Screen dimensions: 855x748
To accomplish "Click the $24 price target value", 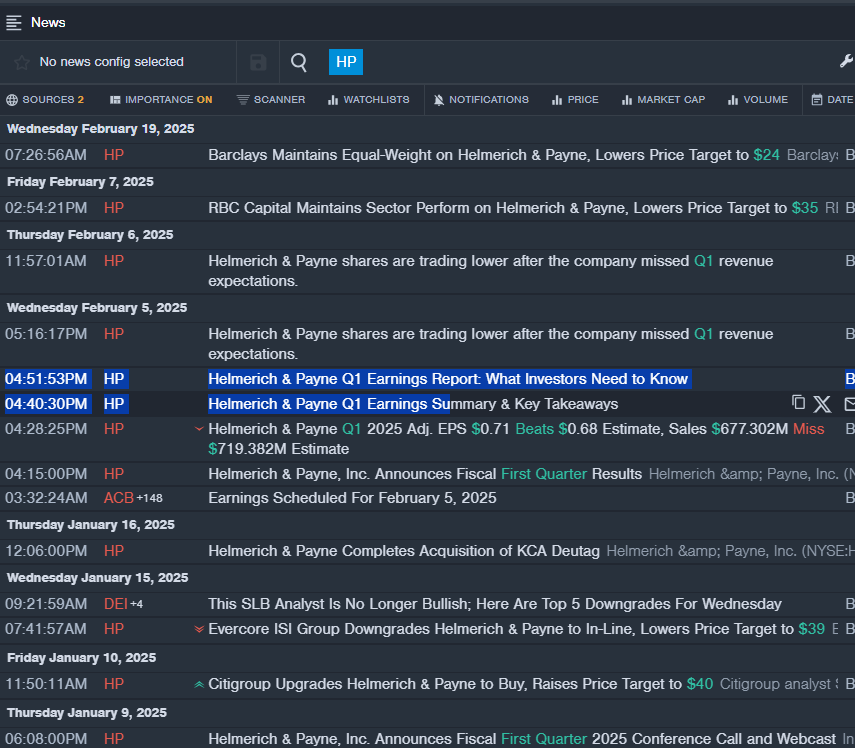I will (x=767, y=155).
